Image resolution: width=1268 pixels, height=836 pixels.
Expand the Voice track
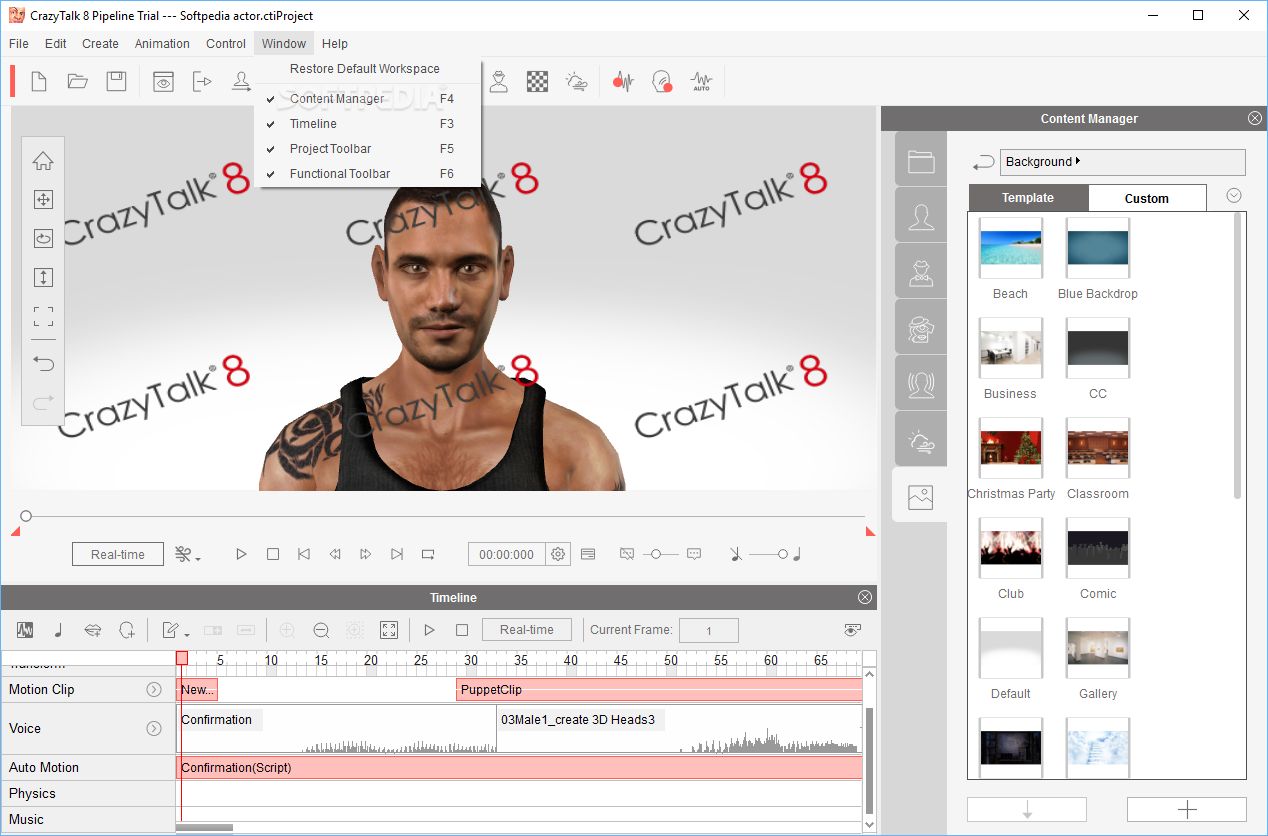click(x=154, y=728)
